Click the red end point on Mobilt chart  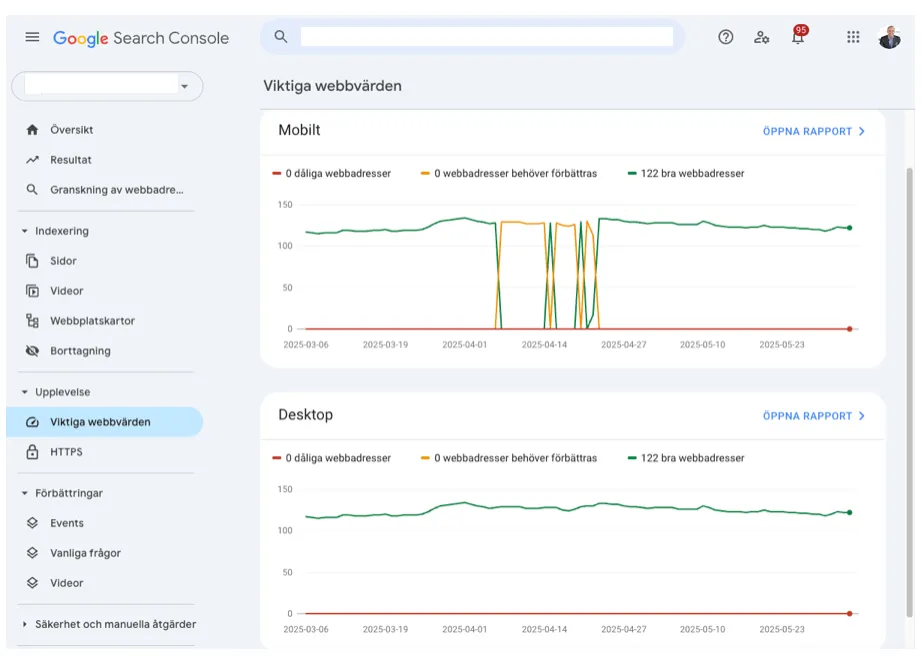click(850, 329)
